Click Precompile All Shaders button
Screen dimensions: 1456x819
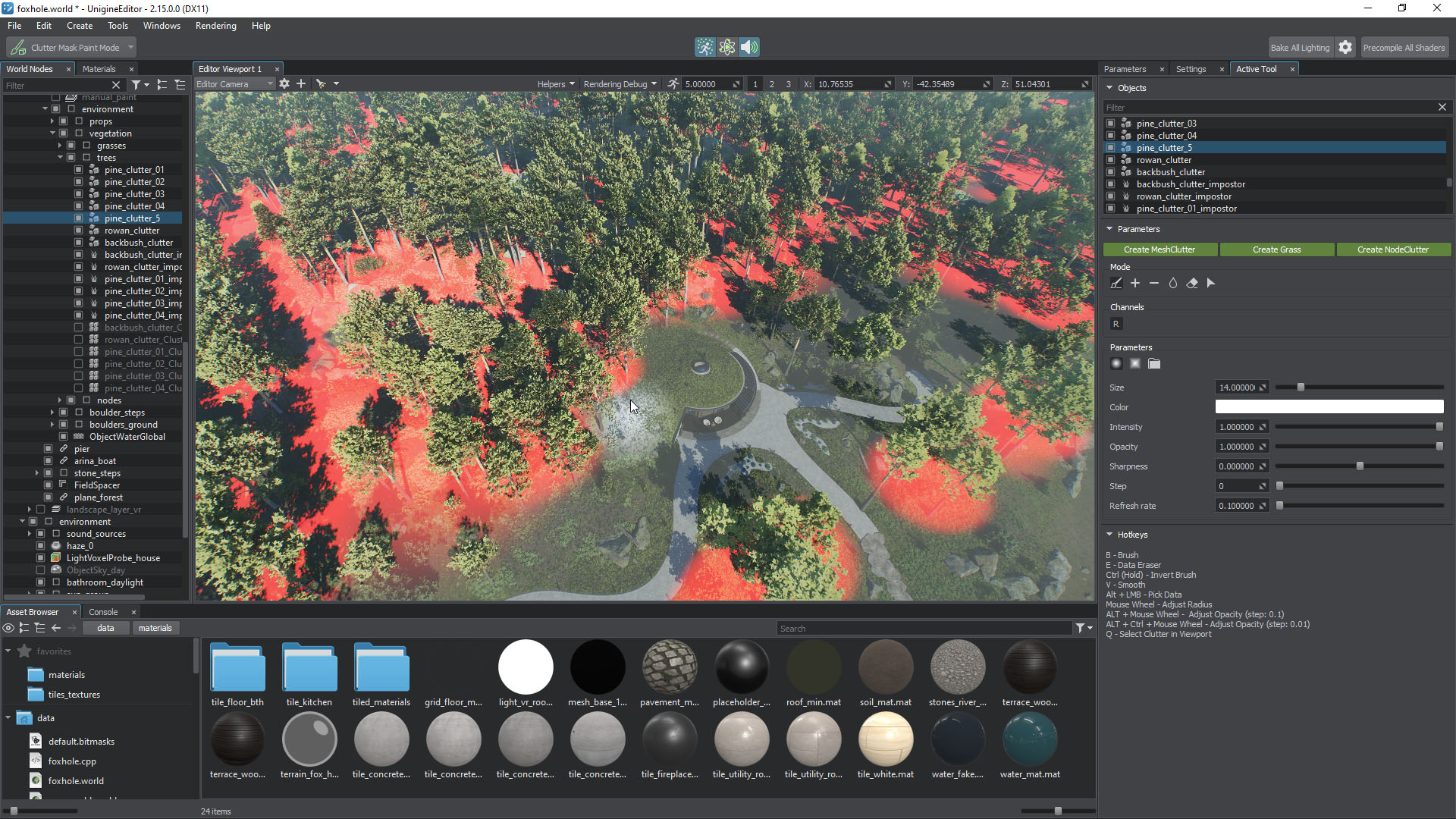tap(1404, 47)
